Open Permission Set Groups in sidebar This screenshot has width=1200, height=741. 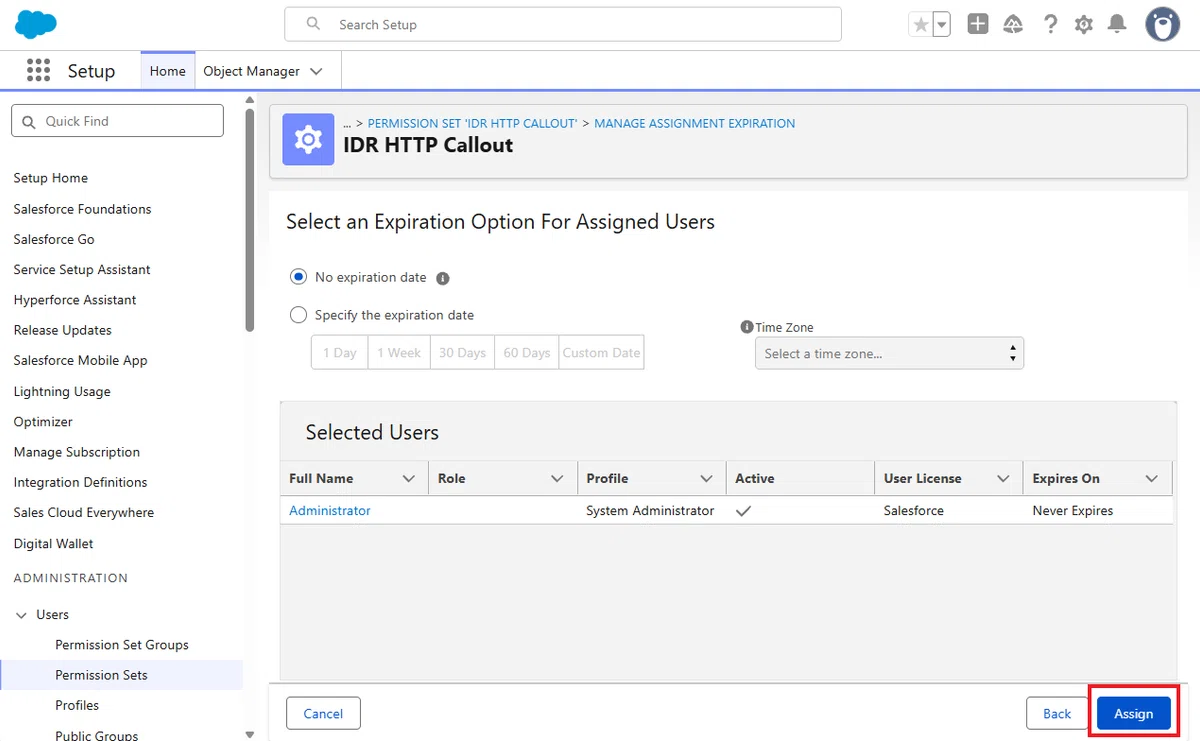[x=122, y=645]
